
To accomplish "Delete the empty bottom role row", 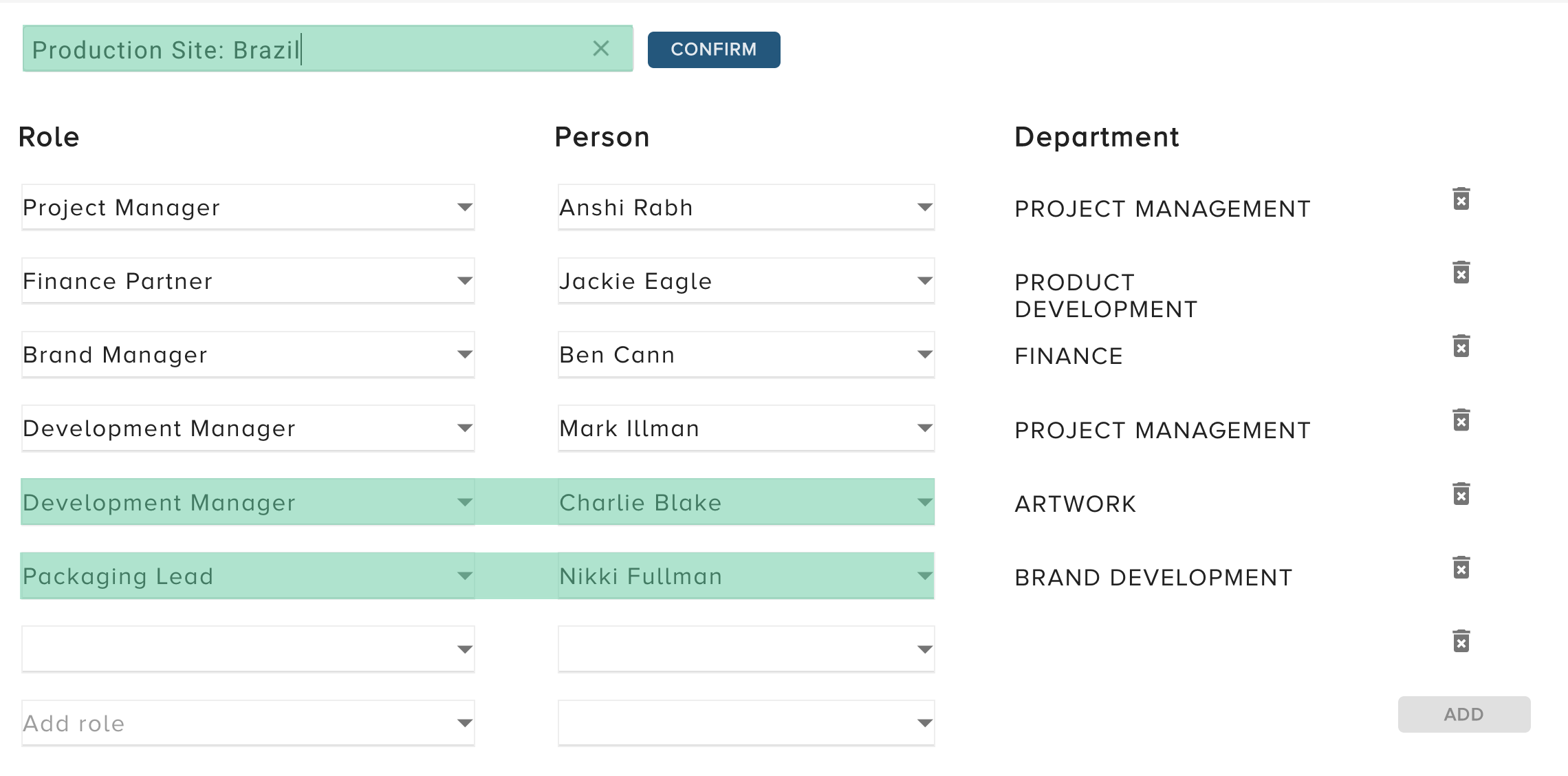I will [x=1461, y=641].
